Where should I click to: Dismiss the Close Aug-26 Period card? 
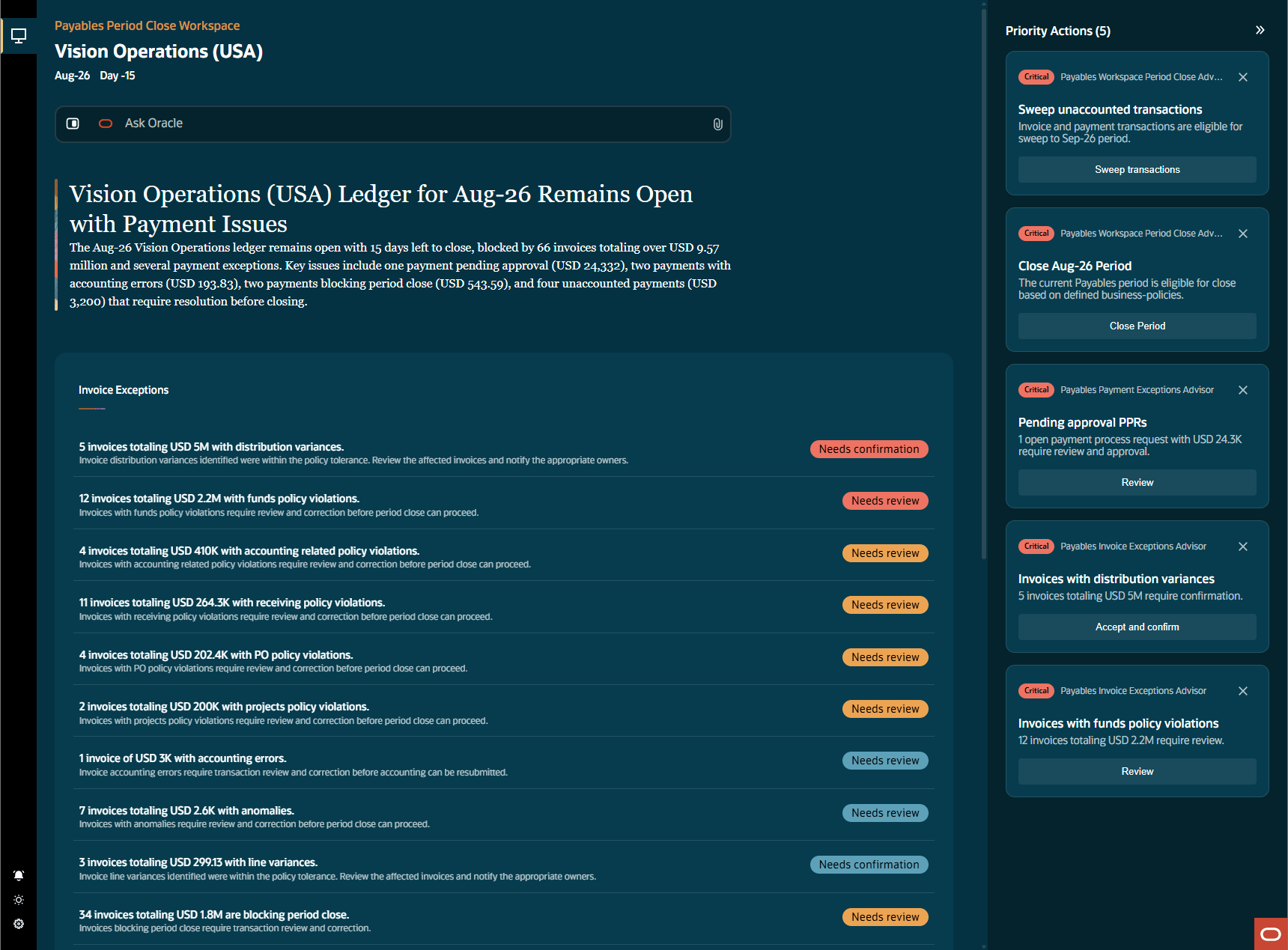[x=1243, y=234]
